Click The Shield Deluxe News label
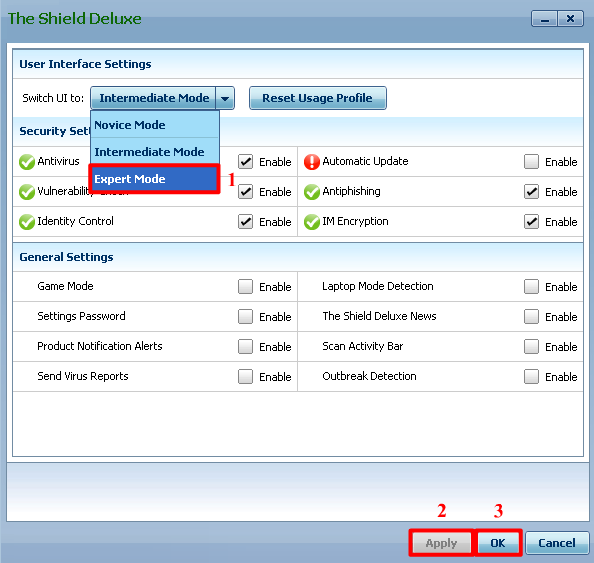The width and height of the screenshot is (594, 563). [x=379, y=316]
